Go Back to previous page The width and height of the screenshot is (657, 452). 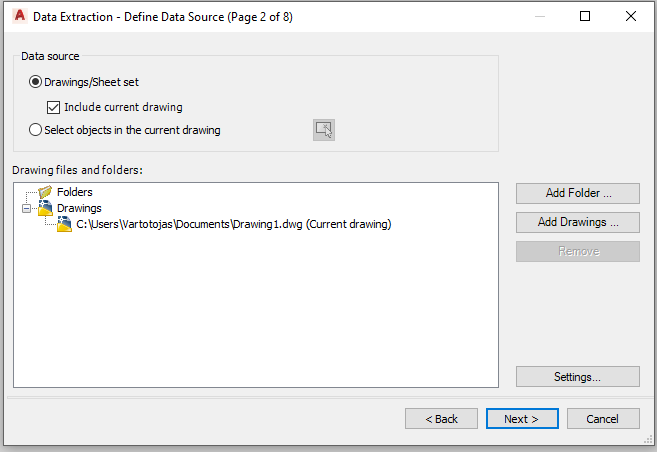441,418
